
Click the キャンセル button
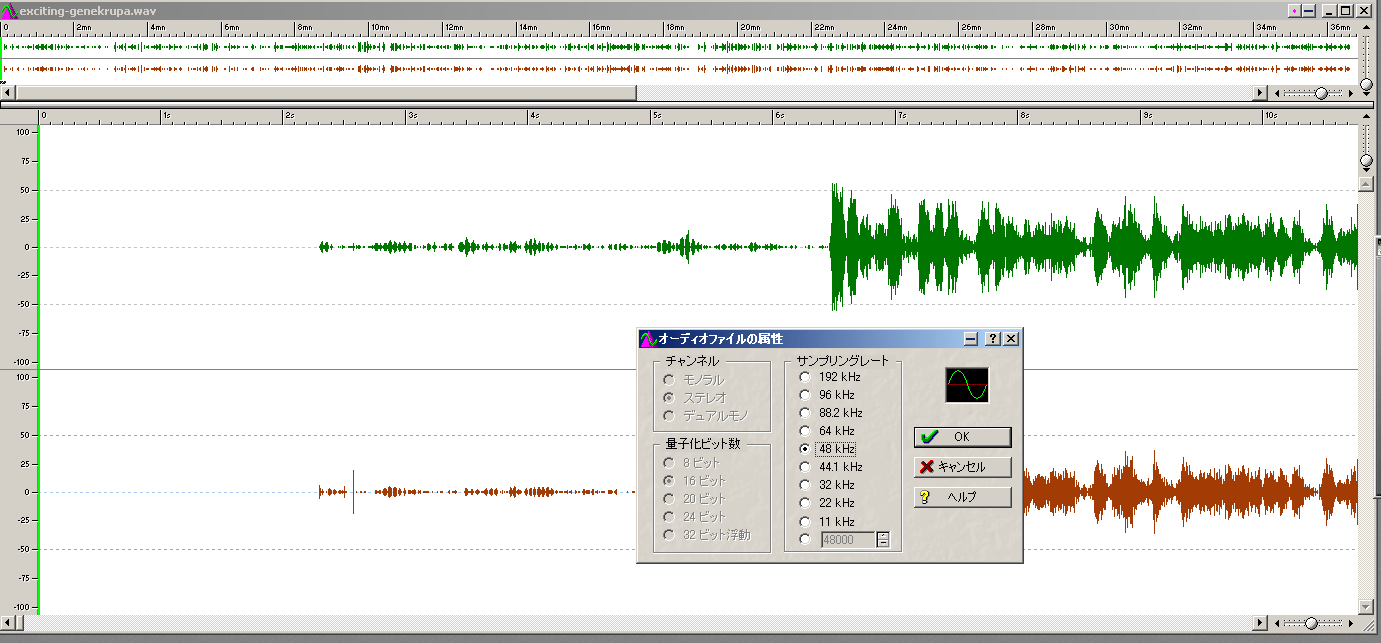pos(962,467)
